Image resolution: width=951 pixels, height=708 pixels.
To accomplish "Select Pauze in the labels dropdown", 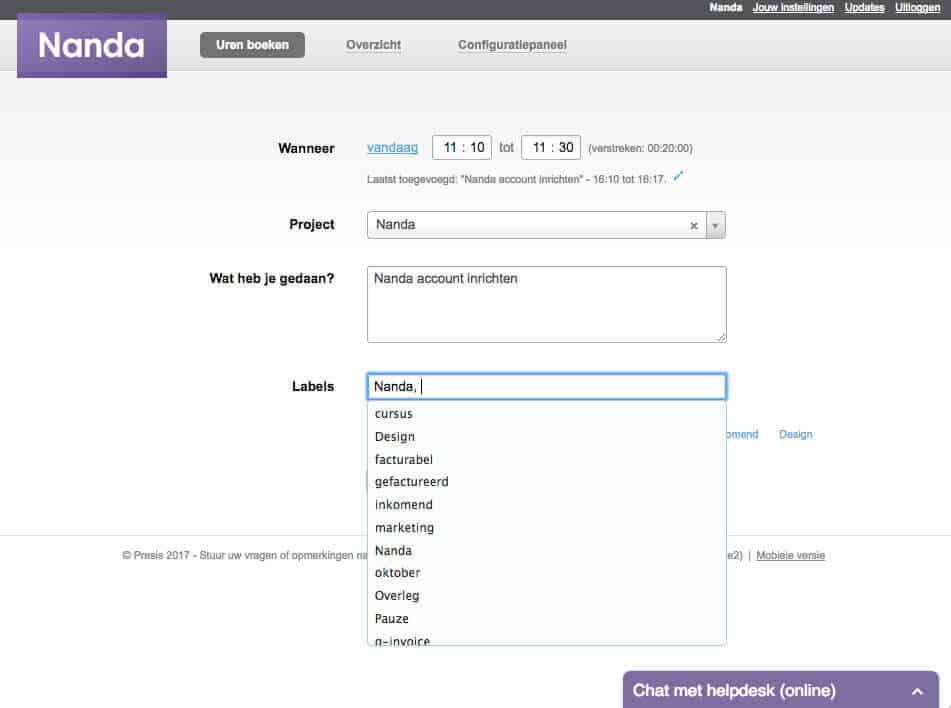I will (392, 619).
